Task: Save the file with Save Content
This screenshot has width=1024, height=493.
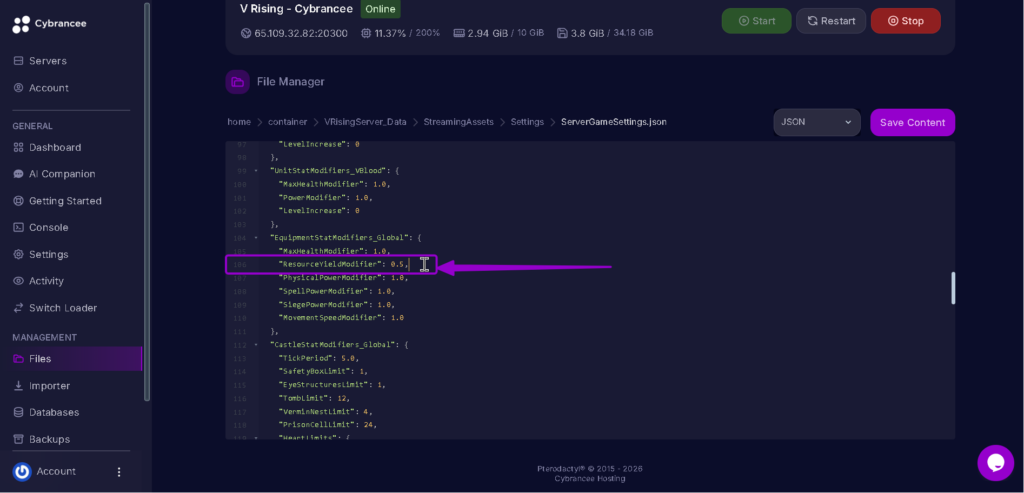Action: point(912,123)
